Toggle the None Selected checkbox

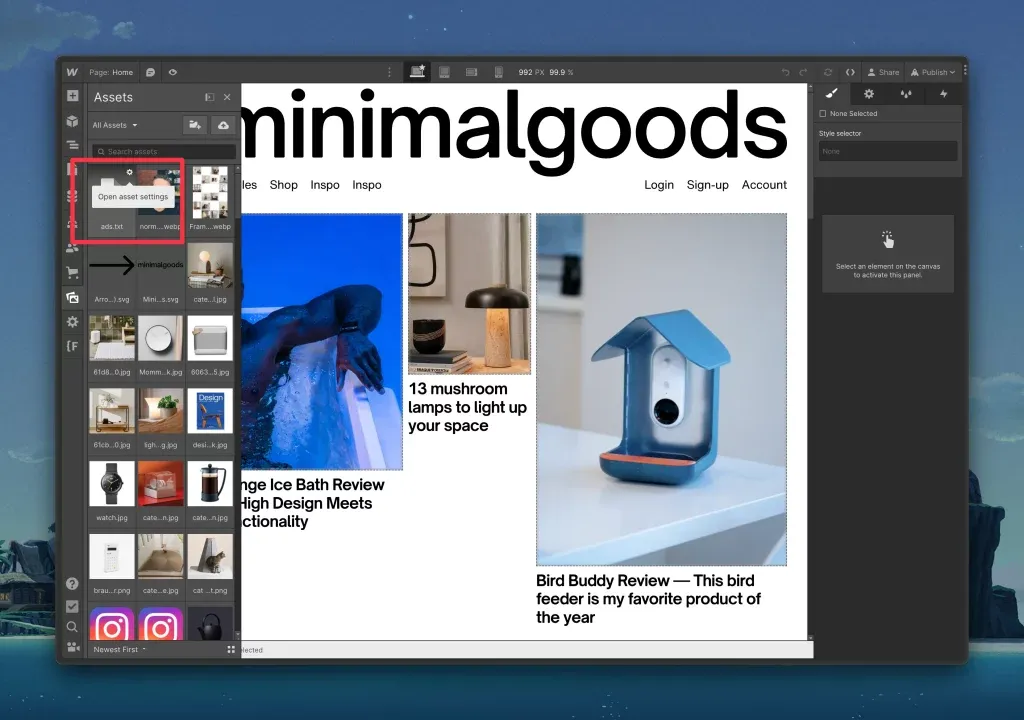pos(823,114)
